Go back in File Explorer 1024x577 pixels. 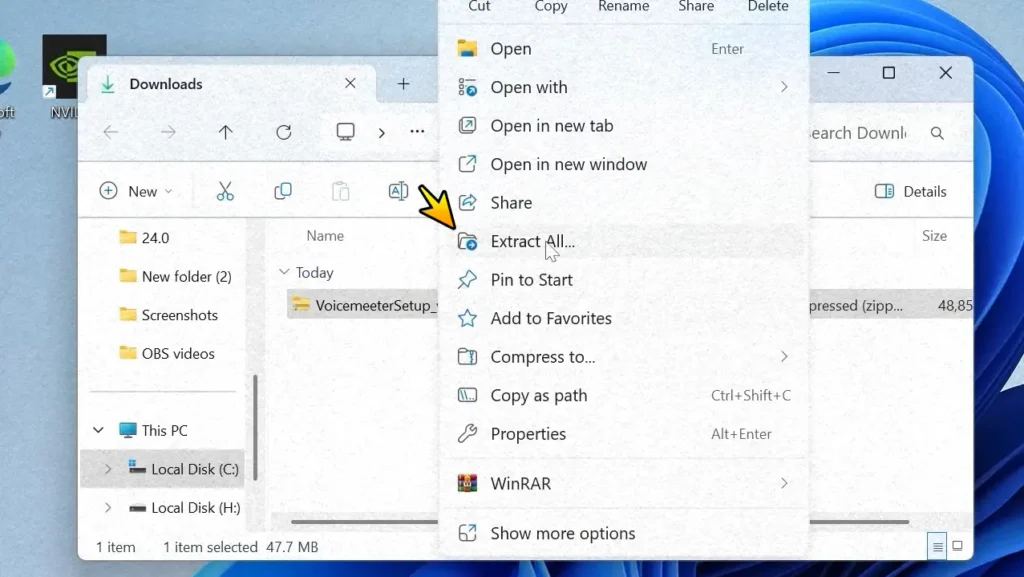tap(111, 133)
